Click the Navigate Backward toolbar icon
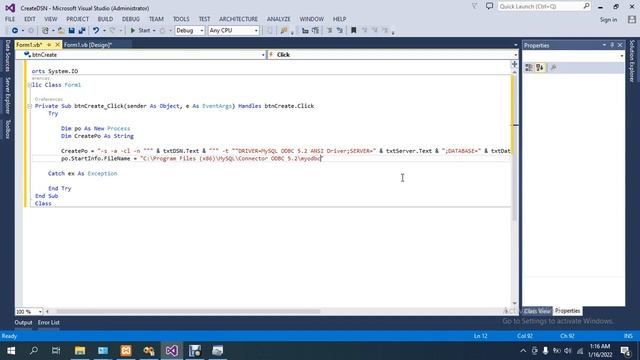This screenshot has height=360, width=640. (15, 31)
